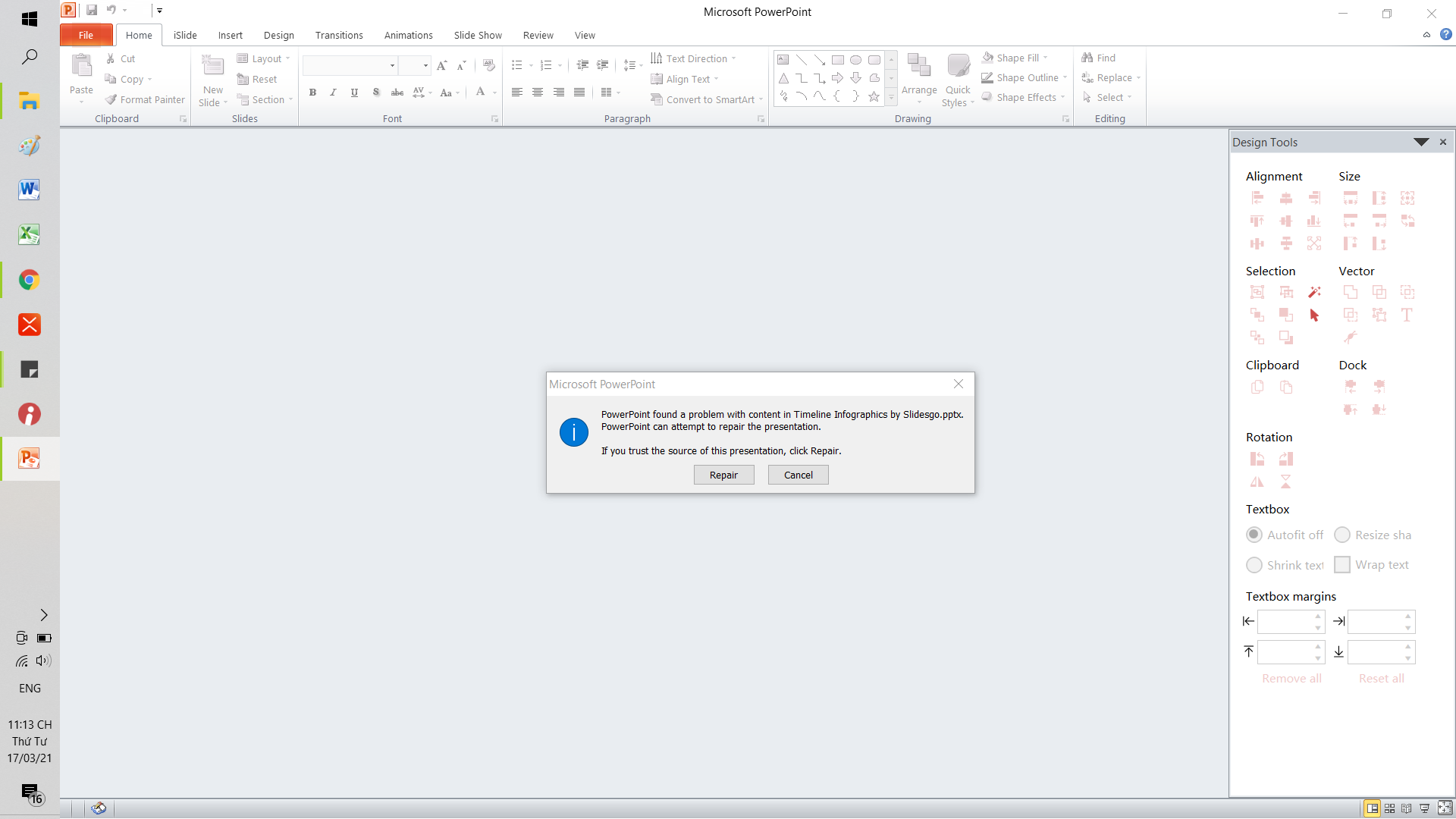
Task: Toggle text Shadow formatting
Action: click(376, 92)
